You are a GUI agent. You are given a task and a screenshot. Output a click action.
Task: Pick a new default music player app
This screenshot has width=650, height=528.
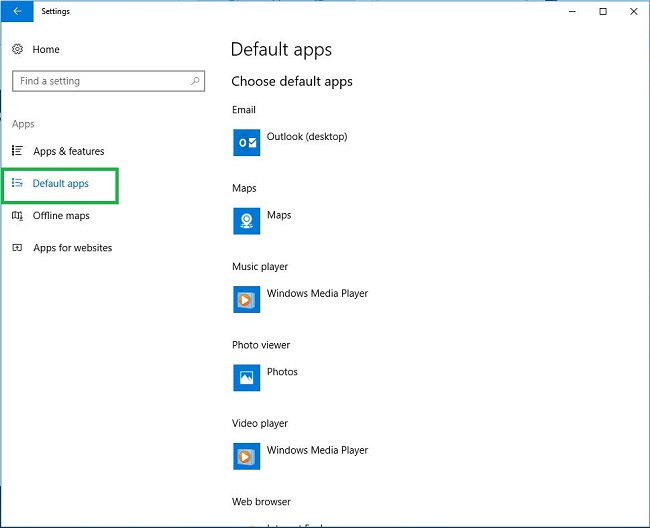(x=317, y=294)
